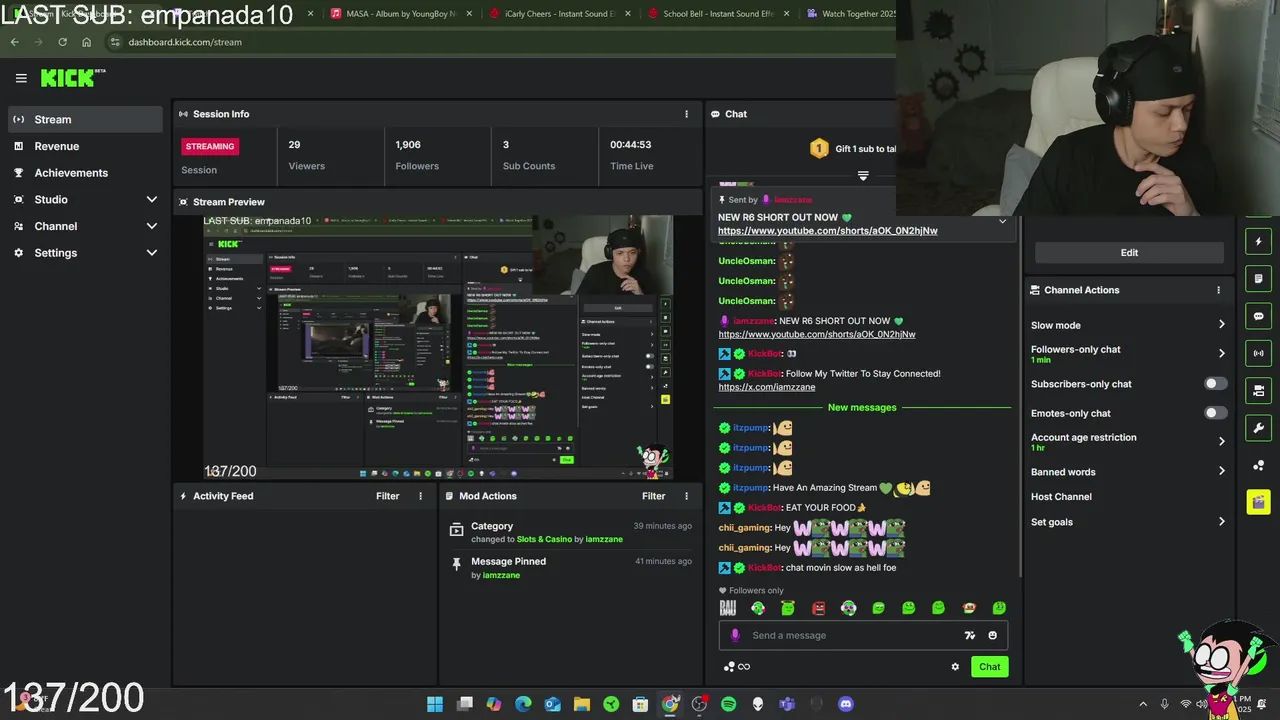1280x720 pixels.
Task: Click Slots & Casino category link
Action: [x=544, y=539]
